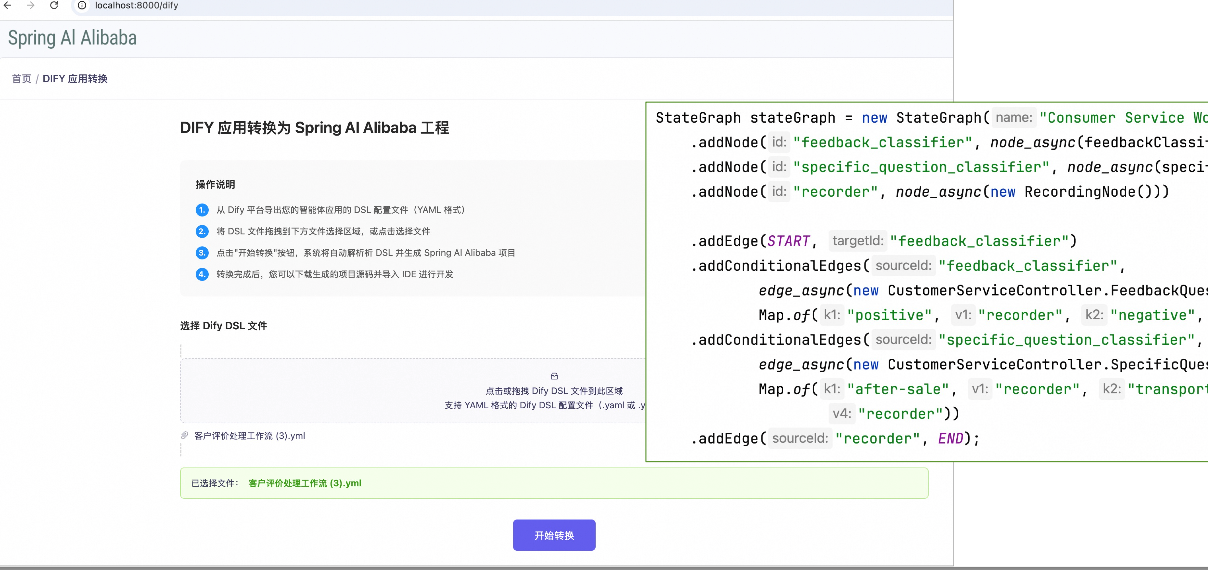This screenshot has height=570, width=1208.
Task: Click Map.of line with "after-sale" key
Action: click(983, 389)
